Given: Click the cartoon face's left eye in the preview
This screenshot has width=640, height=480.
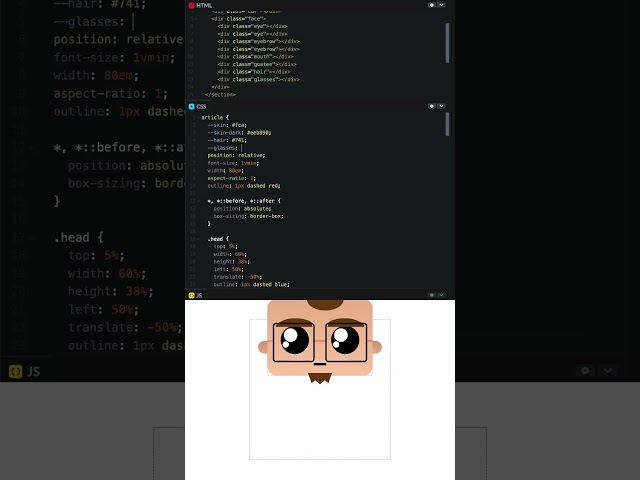Looking at the screenshot, I should [x=295, y=340].
